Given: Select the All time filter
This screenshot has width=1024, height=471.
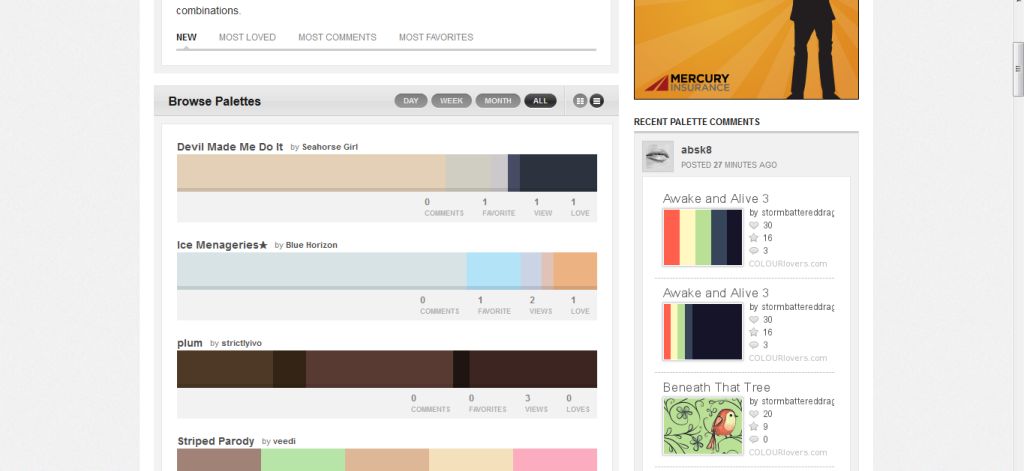Looking at the screenshot, I should click(540, 101).
